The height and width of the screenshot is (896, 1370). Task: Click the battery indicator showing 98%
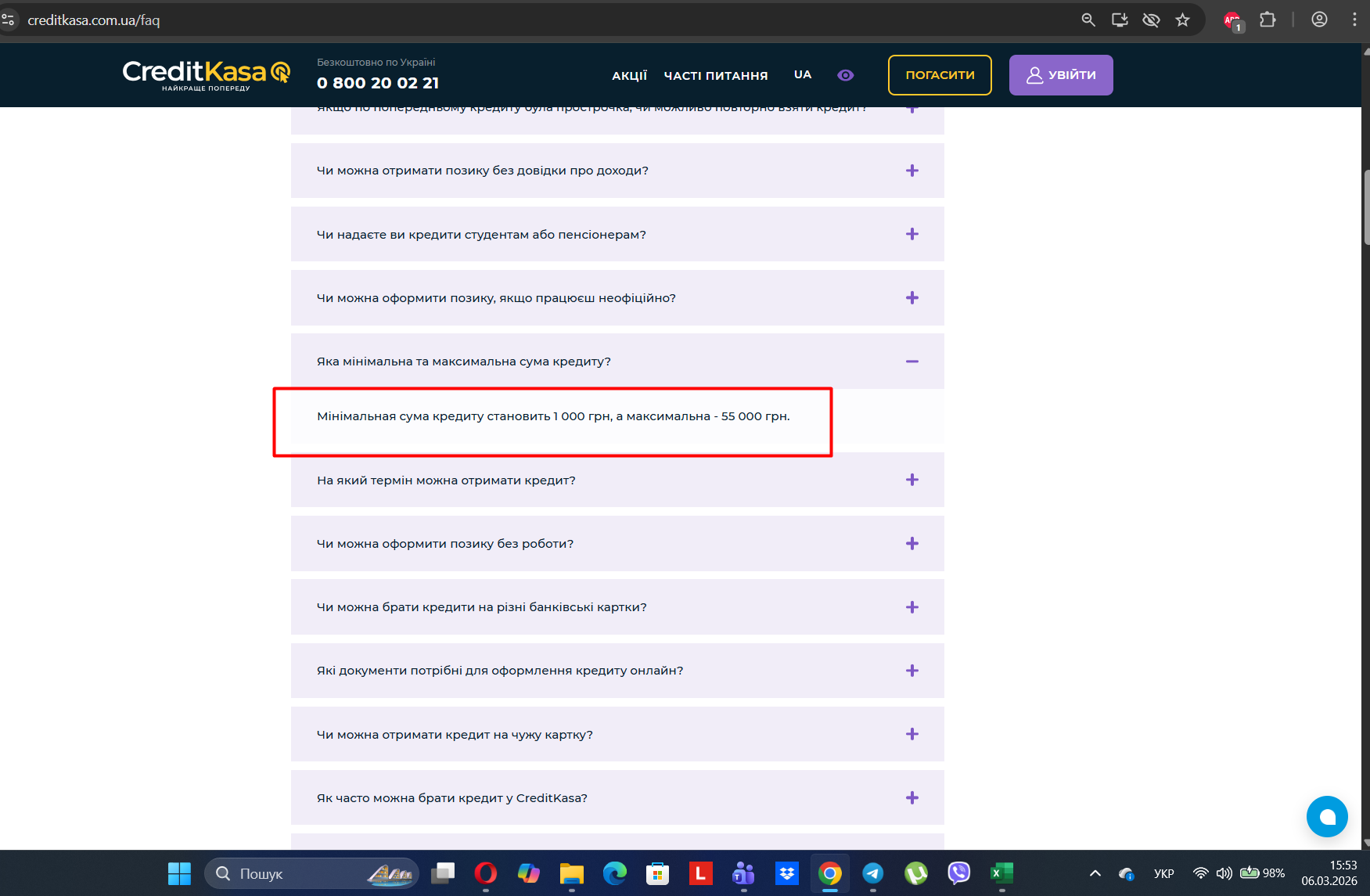(1262, 873)
